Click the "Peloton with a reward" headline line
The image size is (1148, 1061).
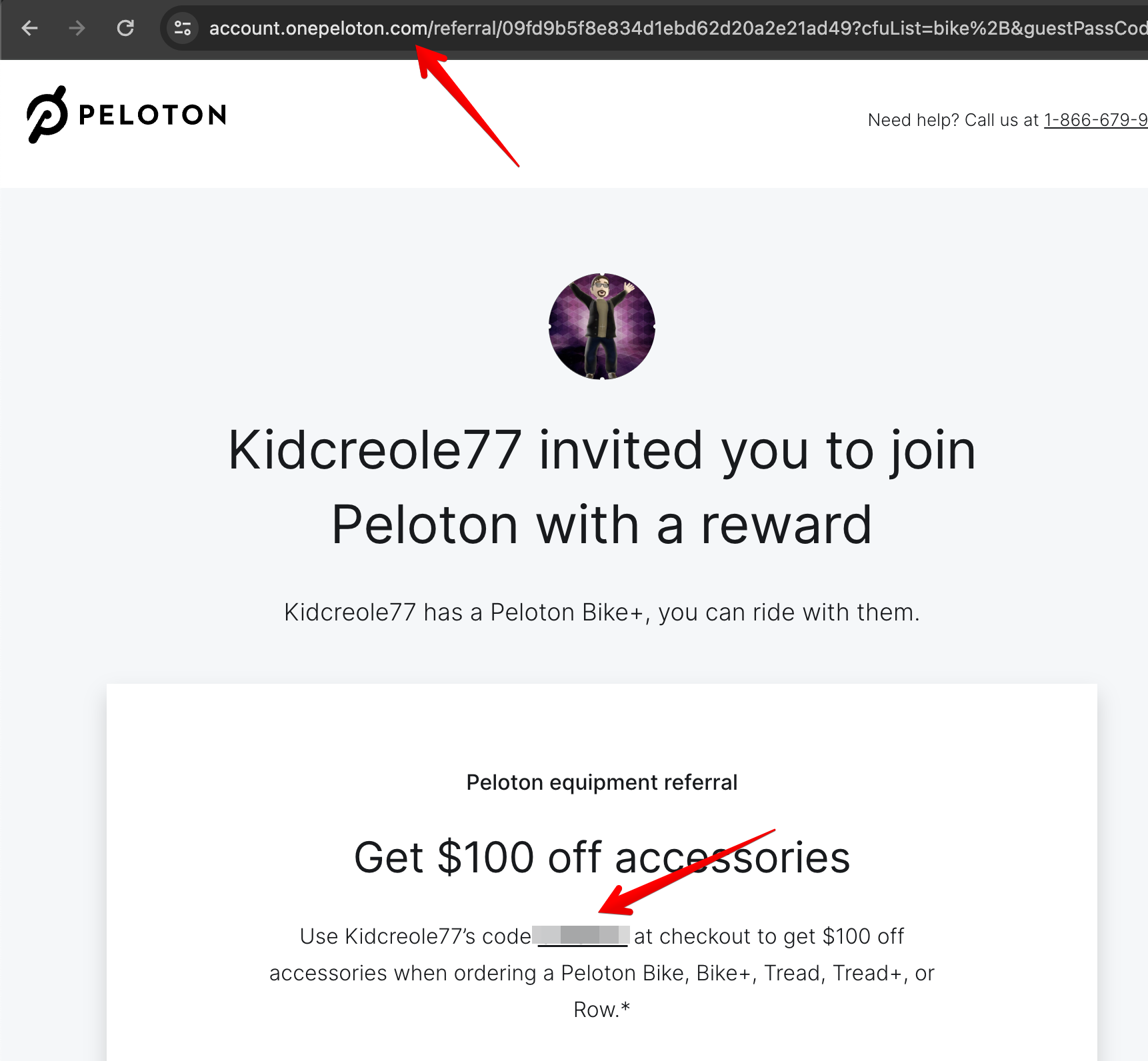pos(601,525)
